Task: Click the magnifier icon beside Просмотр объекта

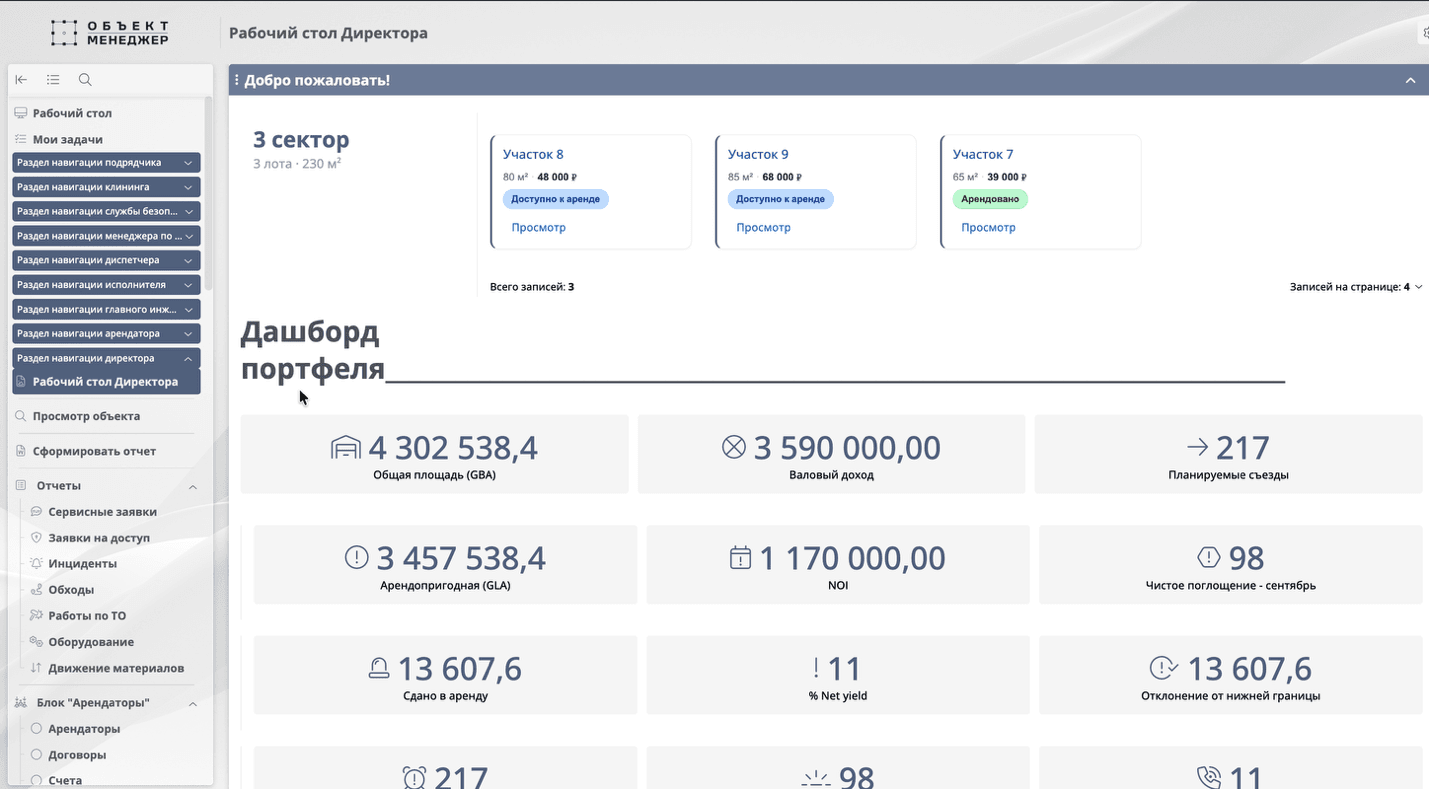Action: pos(20,416)
